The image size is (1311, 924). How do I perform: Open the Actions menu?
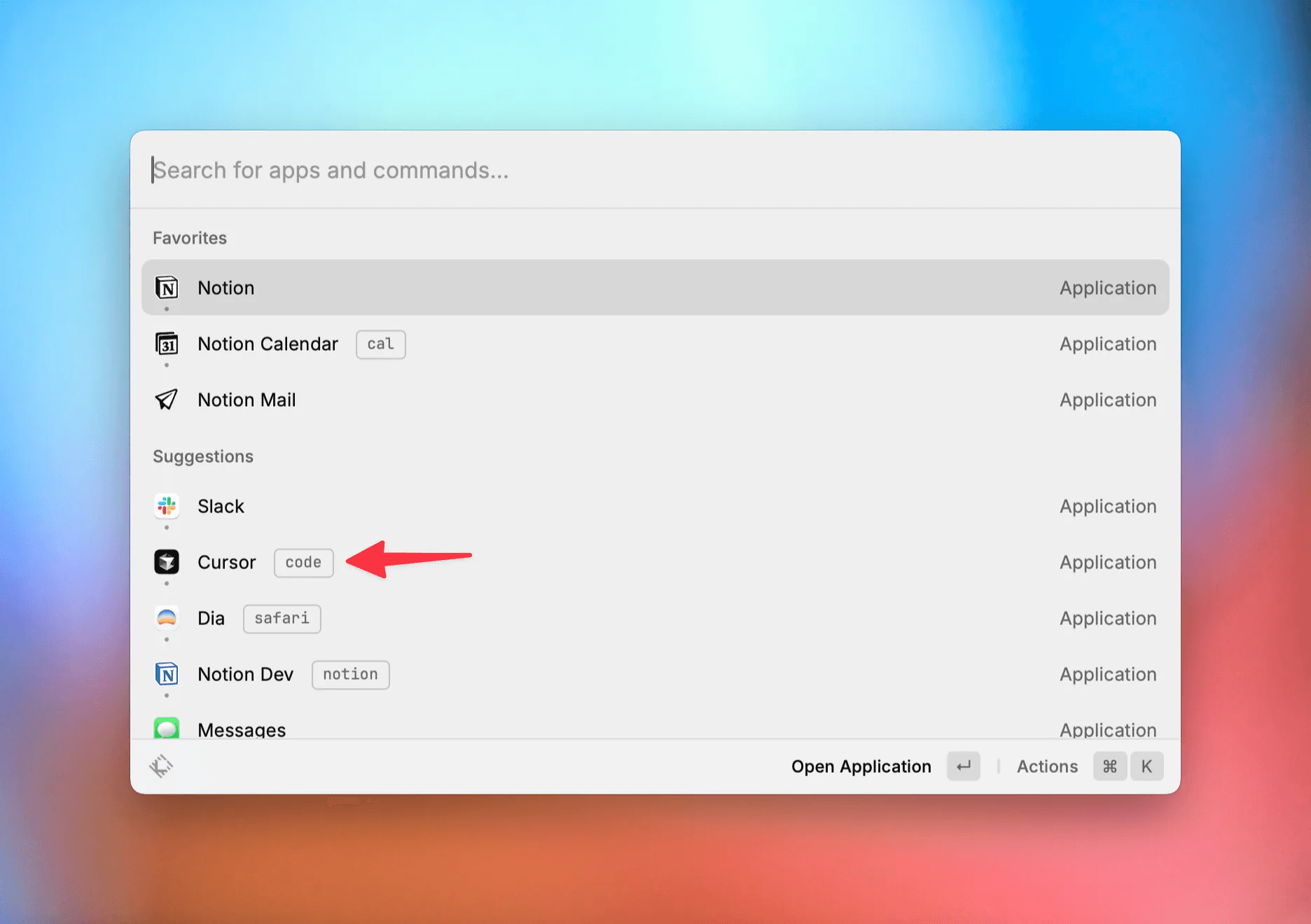click(1047, 766)
